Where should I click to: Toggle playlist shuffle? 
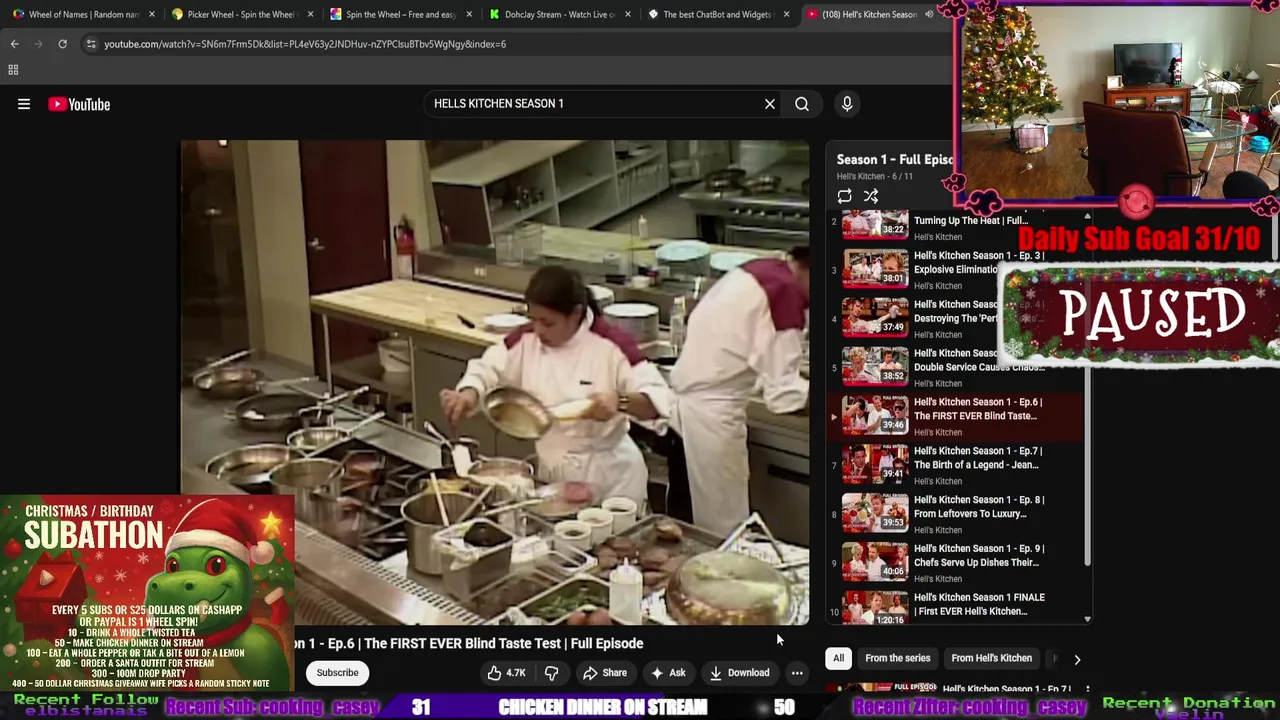point(871,196)
